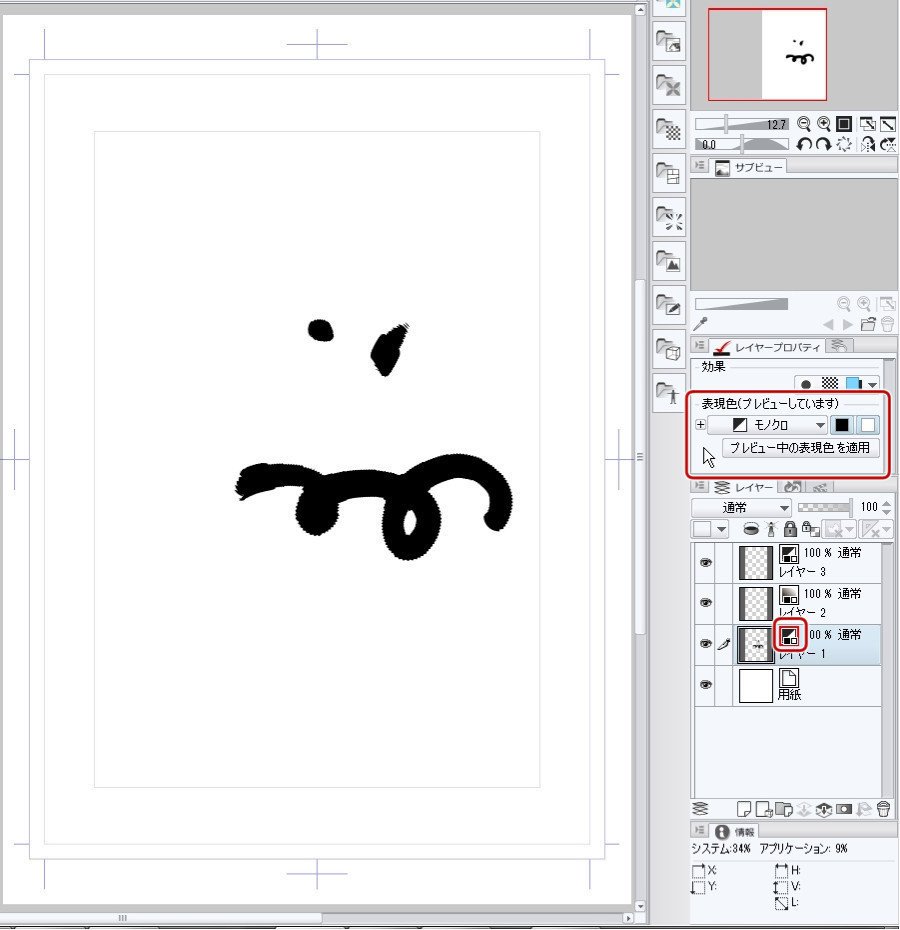Toggle black drawing color for monochrome
Screen dimensions: 900x930
point(842,425)
